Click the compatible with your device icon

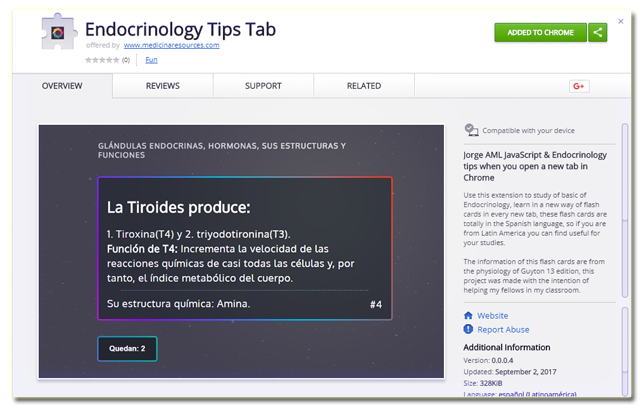(x=471, y=130)
